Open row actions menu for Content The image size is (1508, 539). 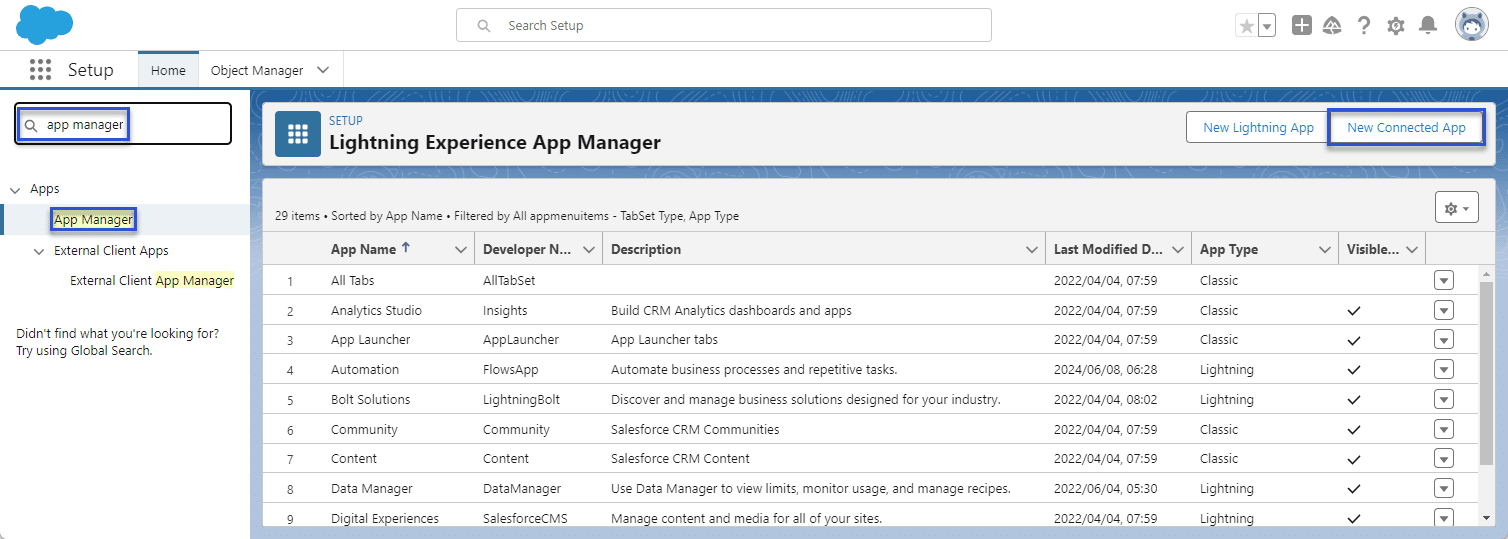[x=1443, y=458]
